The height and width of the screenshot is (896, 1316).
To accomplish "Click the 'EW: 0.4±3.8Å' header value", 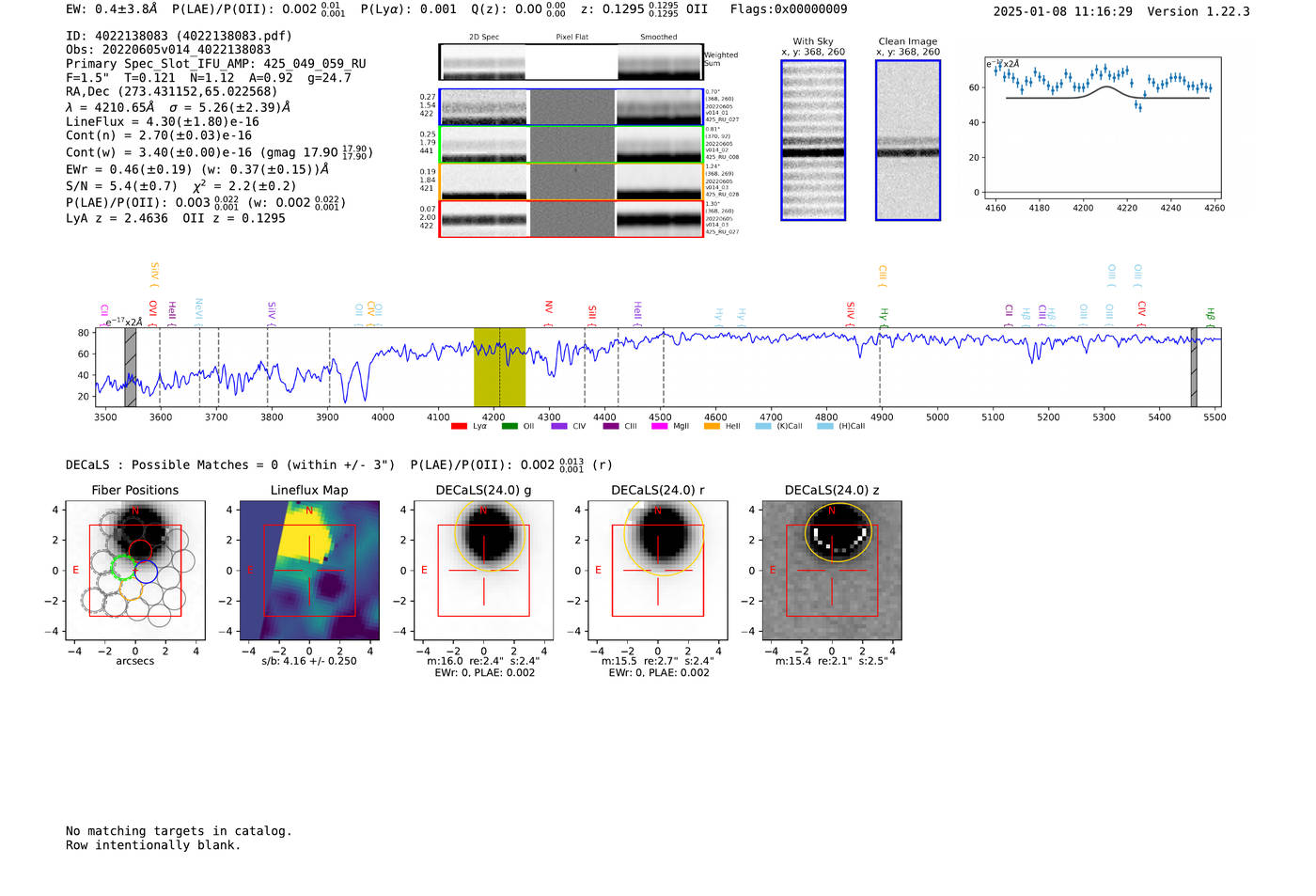I will 112,9.
